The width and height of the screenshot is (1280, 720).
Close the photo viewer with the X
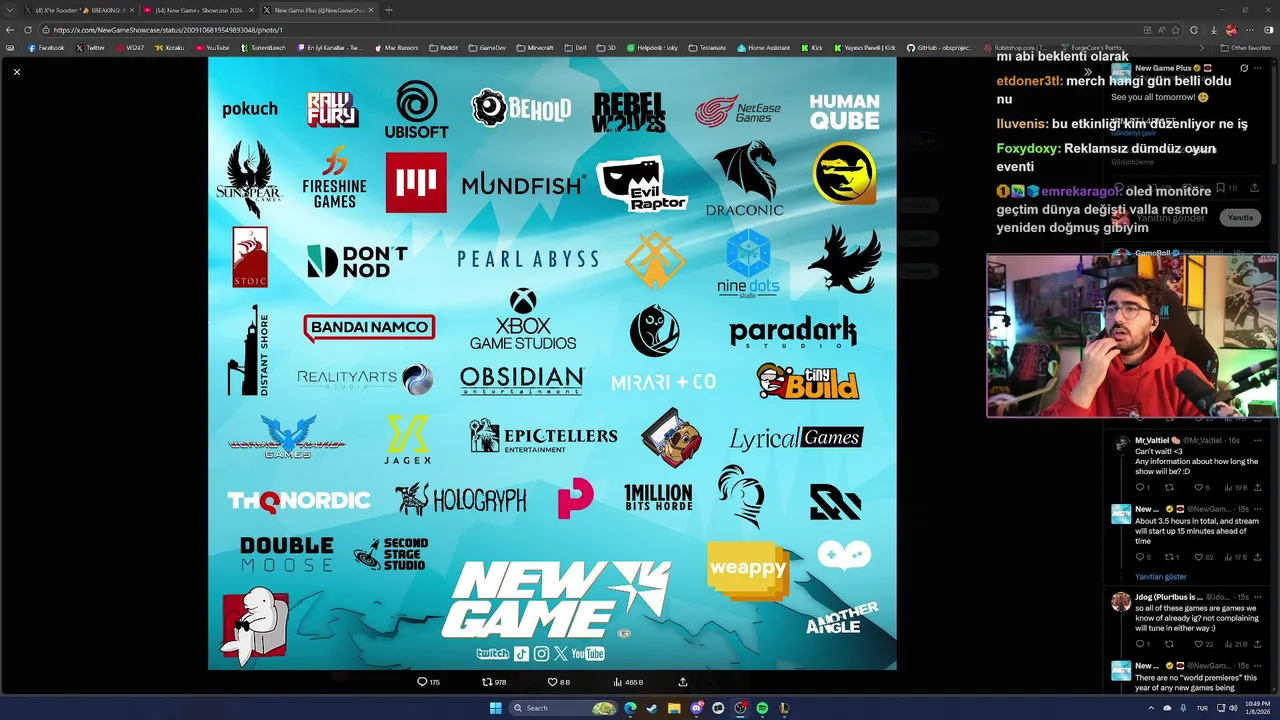17,72
